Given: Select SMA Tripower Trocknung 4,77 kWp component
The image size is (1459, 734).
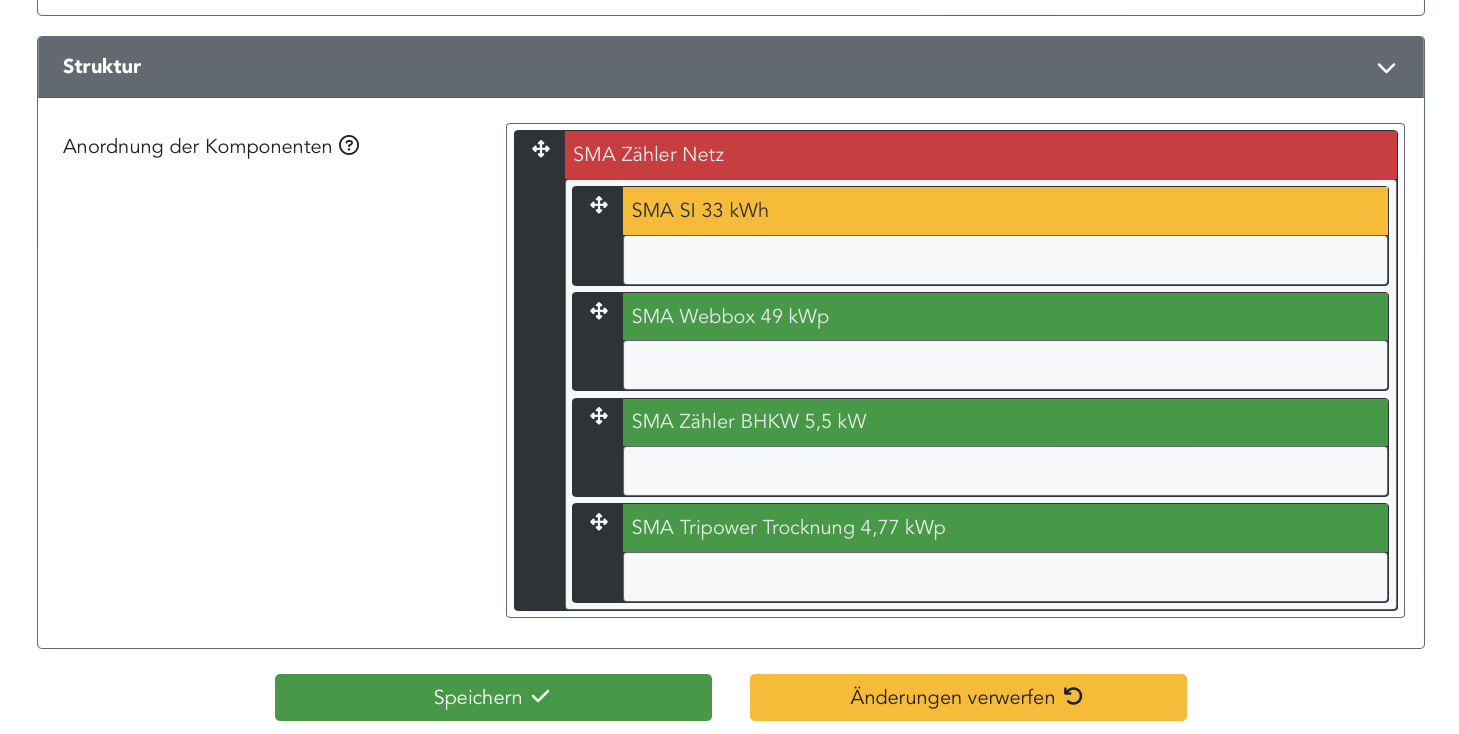Looking at the screenshot, I should tap(1005, 528).
